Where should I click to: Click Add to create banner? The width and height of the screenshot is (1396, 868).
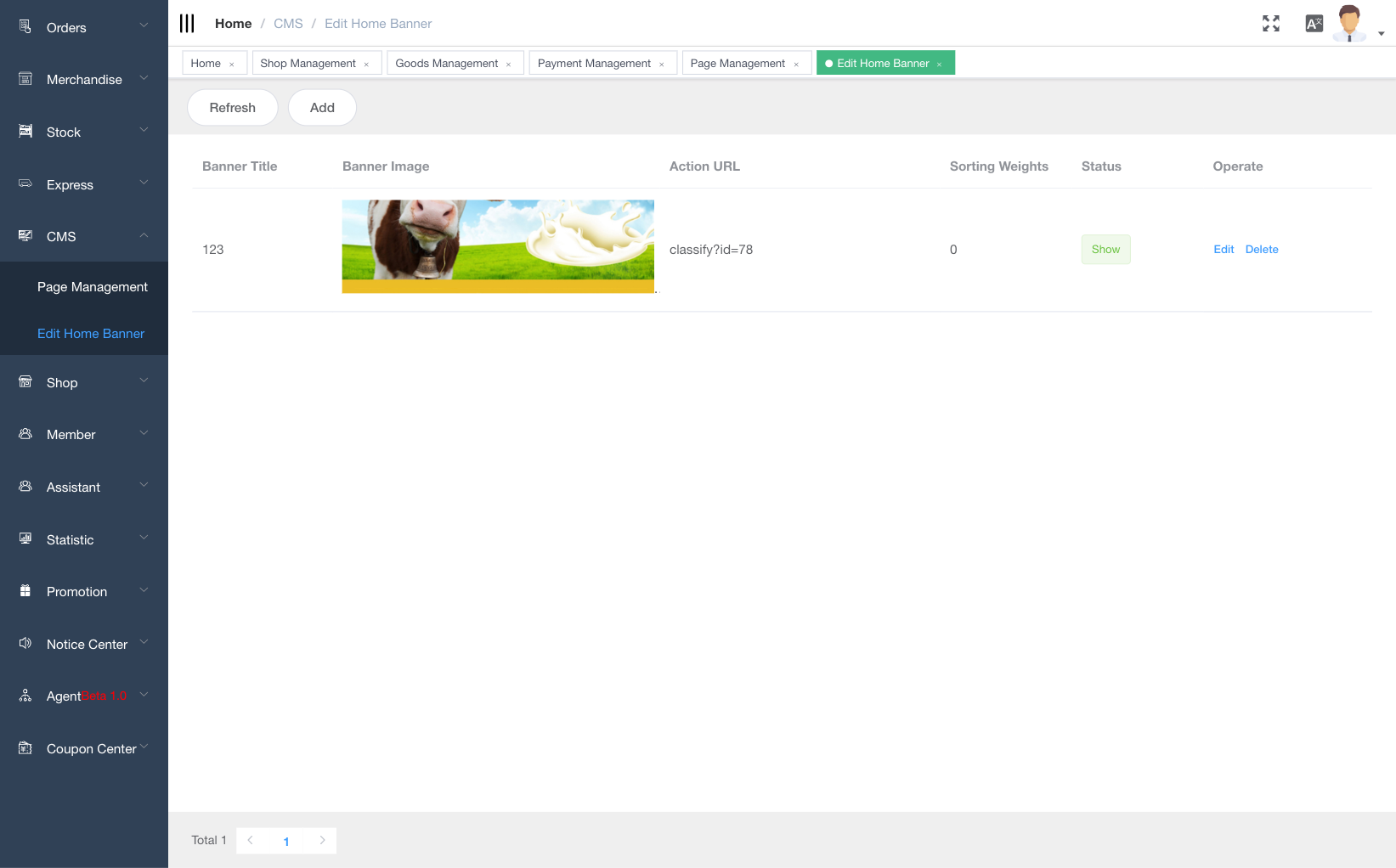[x=322, y=108]
